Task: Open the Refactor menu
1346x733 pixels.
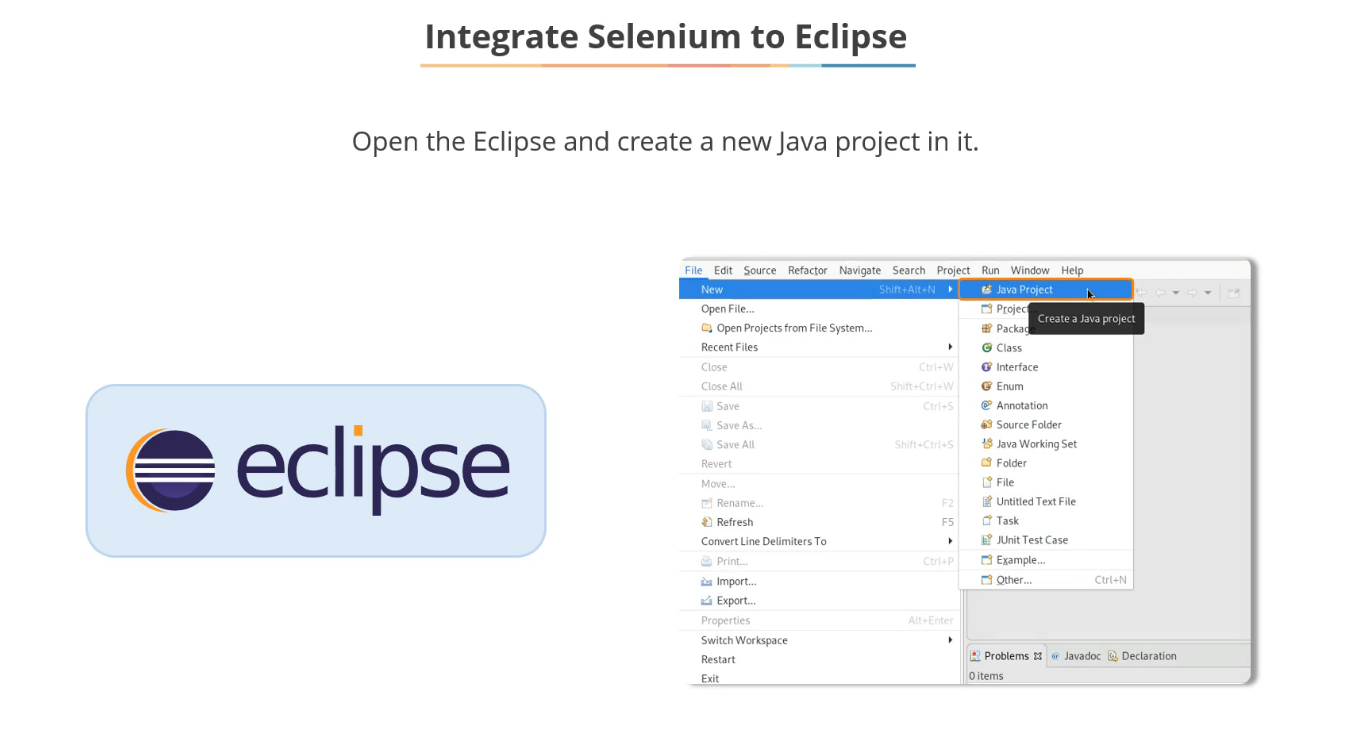Action: (x=807, y=270)
